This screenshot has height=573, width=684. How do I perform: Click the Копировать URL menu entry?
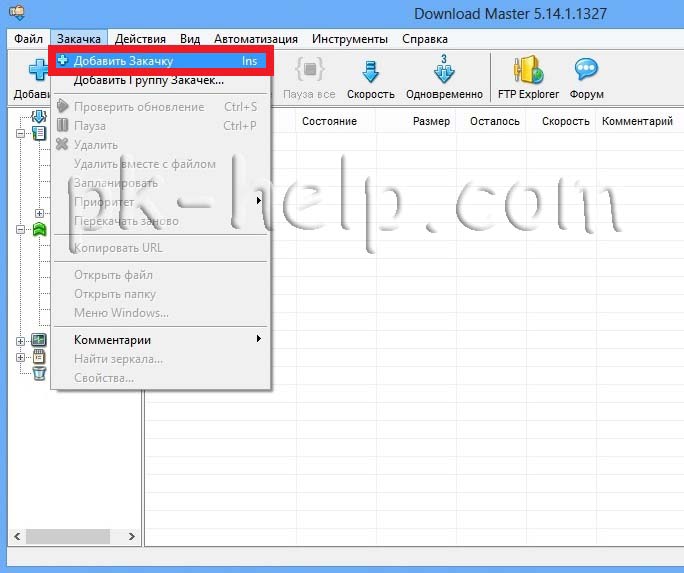coord(161,248)
